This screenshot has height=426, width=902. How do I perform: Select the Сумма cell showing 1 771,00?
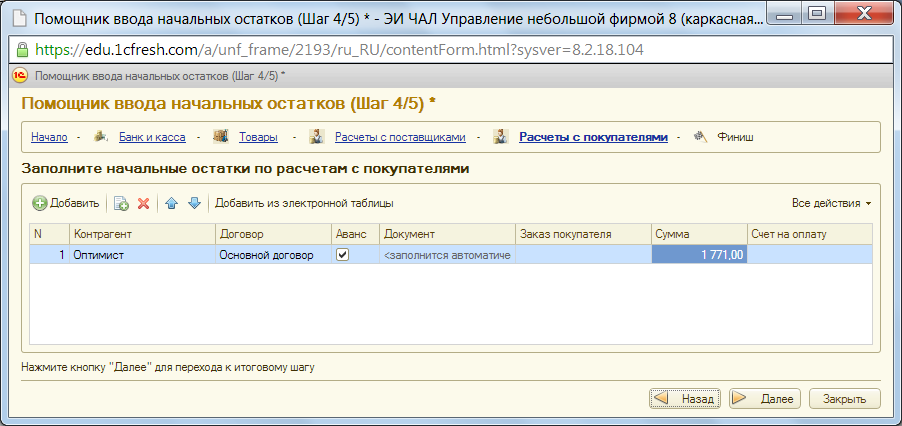(699, 255)
